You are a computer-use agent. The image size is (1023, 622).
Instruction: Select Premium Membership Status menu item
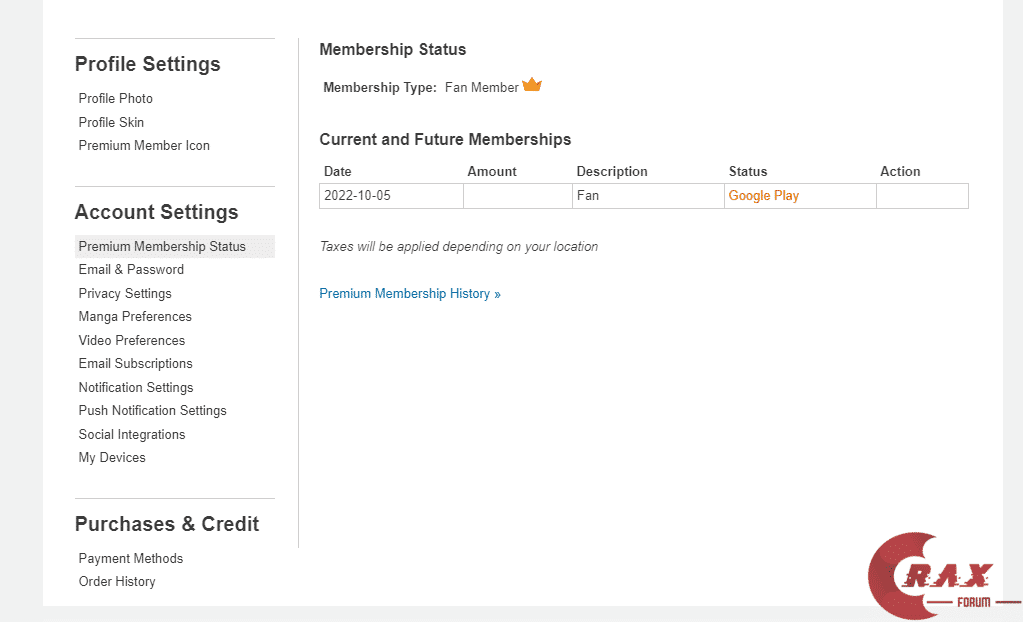pyautogui.click(x=162, y=247)
